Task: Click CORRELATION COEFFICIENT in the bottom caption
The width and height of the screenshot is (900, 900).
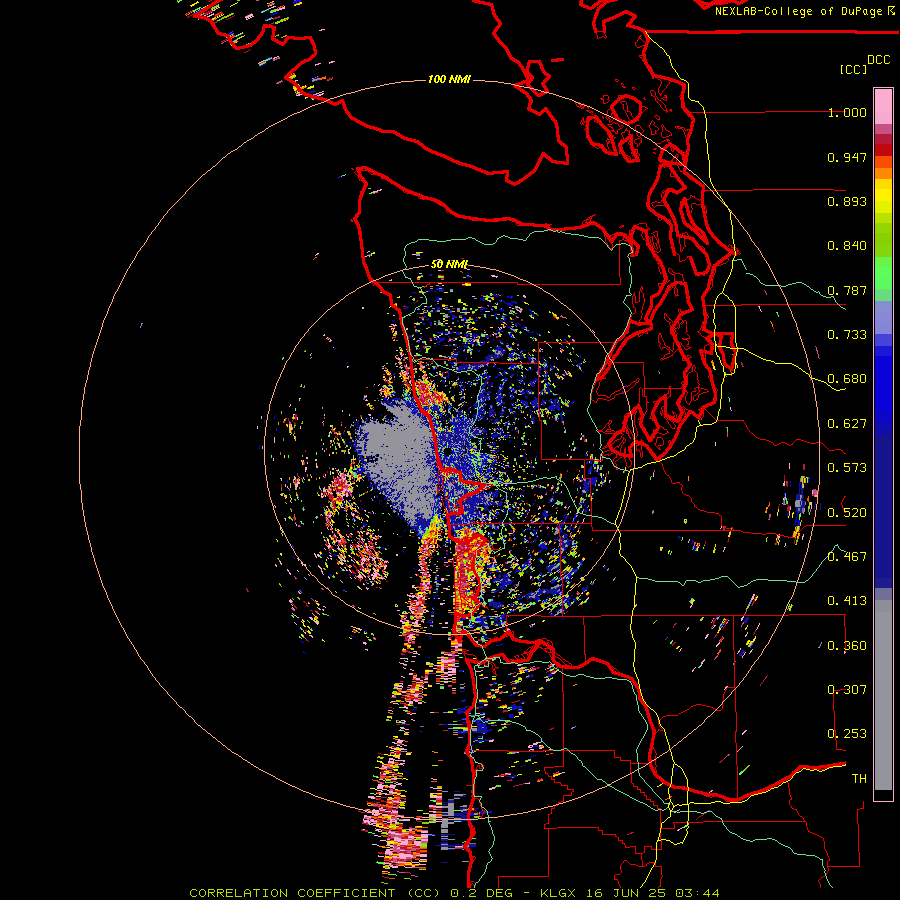Action: (x=292, y=893)
